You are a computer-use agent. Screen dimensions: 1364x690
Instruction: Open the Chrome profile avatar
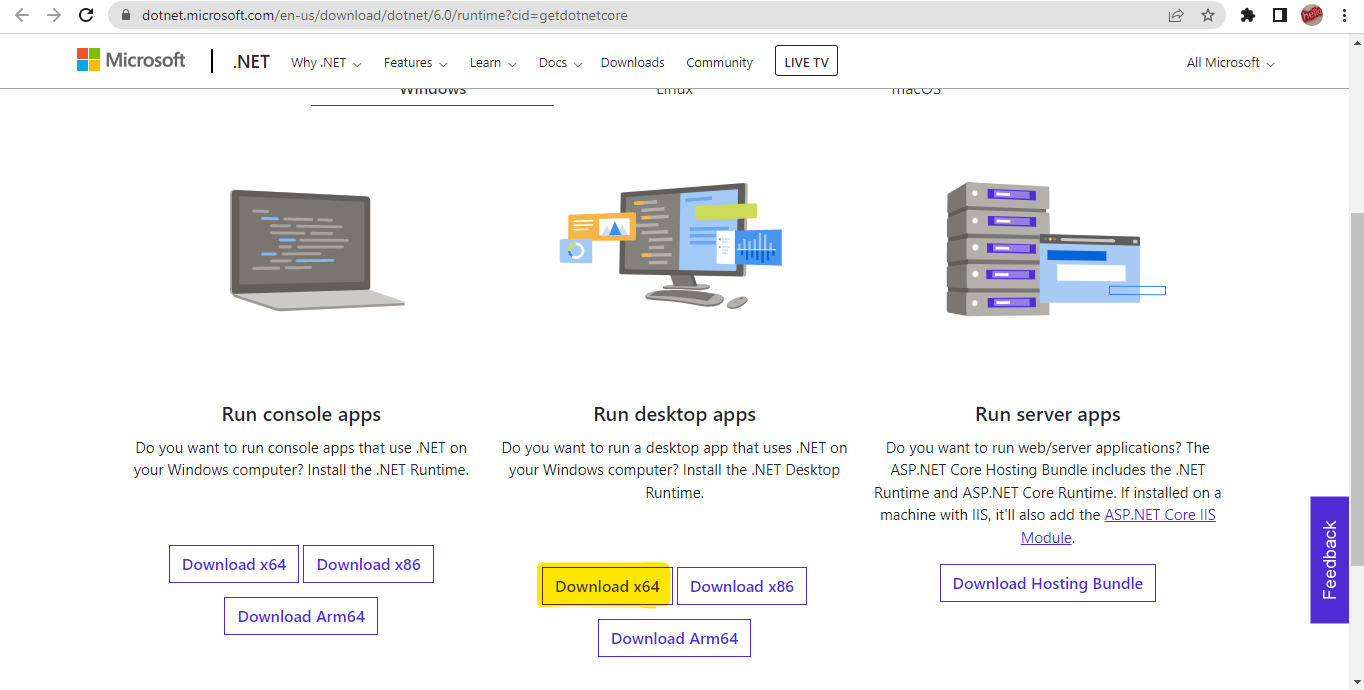coord(1311,15)
